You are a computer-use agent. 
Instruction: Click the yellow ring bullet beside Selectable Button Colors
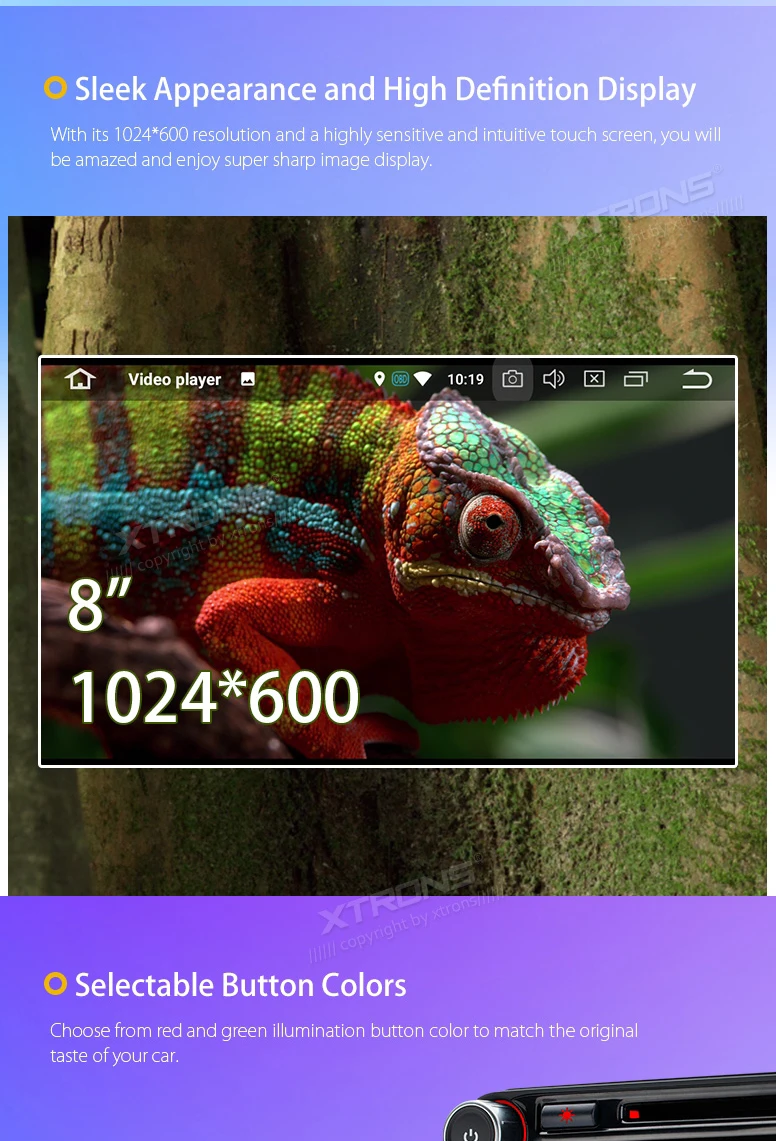55,984
